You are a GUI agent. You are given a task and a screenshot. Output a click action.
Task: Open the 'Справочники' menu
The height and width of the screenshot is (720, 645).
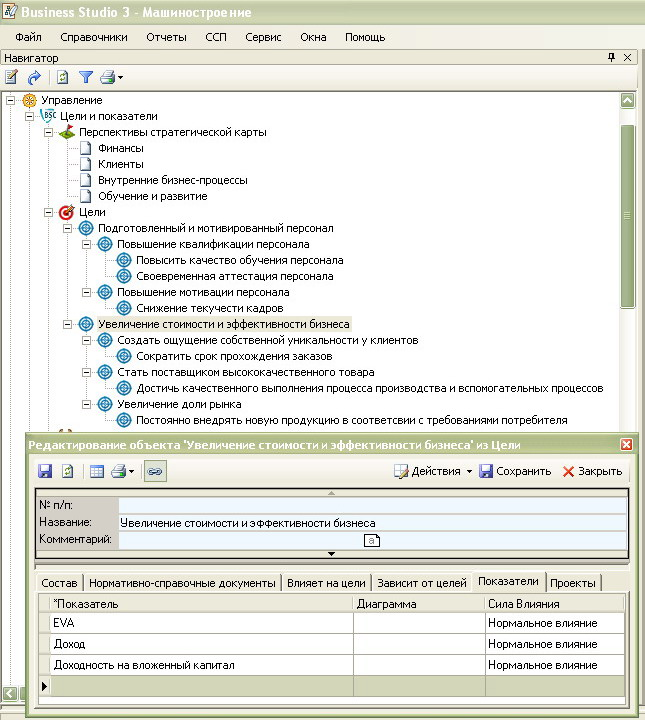[x=94, y=37]
